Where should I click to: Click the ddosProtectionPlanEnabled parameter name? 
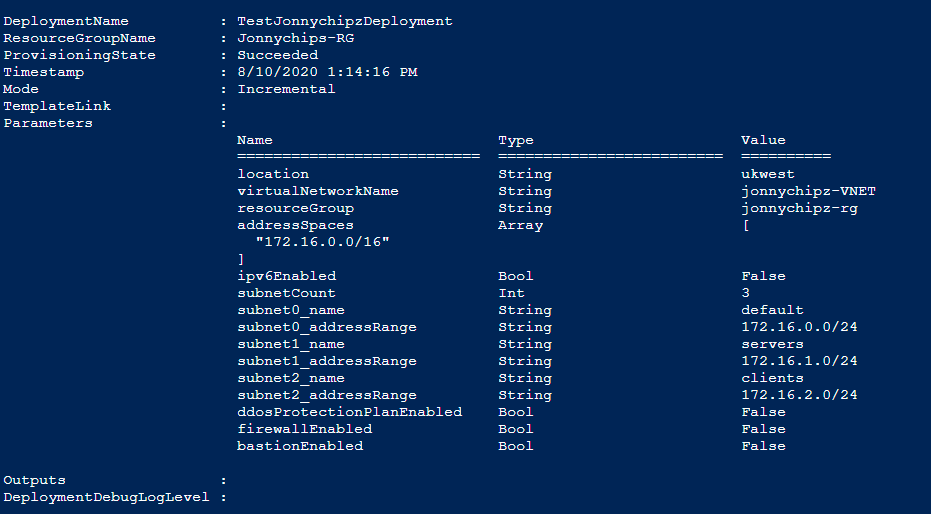click(349, 412)
